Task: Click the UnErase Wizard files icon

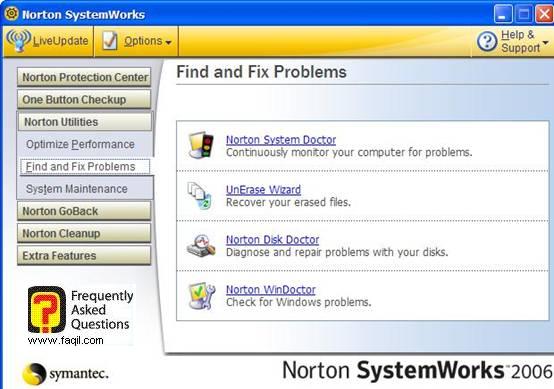Action: click(x=200, y=195)
